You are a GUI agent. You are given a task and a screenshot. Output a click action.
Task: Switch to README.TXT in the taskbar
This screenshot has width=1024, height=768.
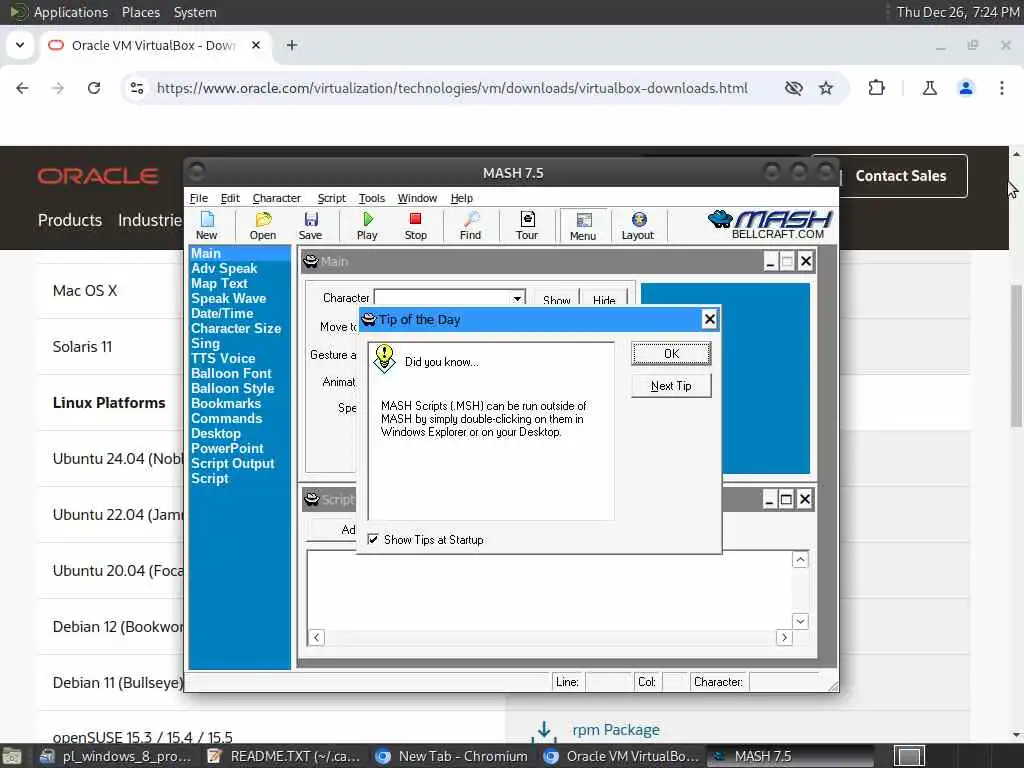pos(284,756)
